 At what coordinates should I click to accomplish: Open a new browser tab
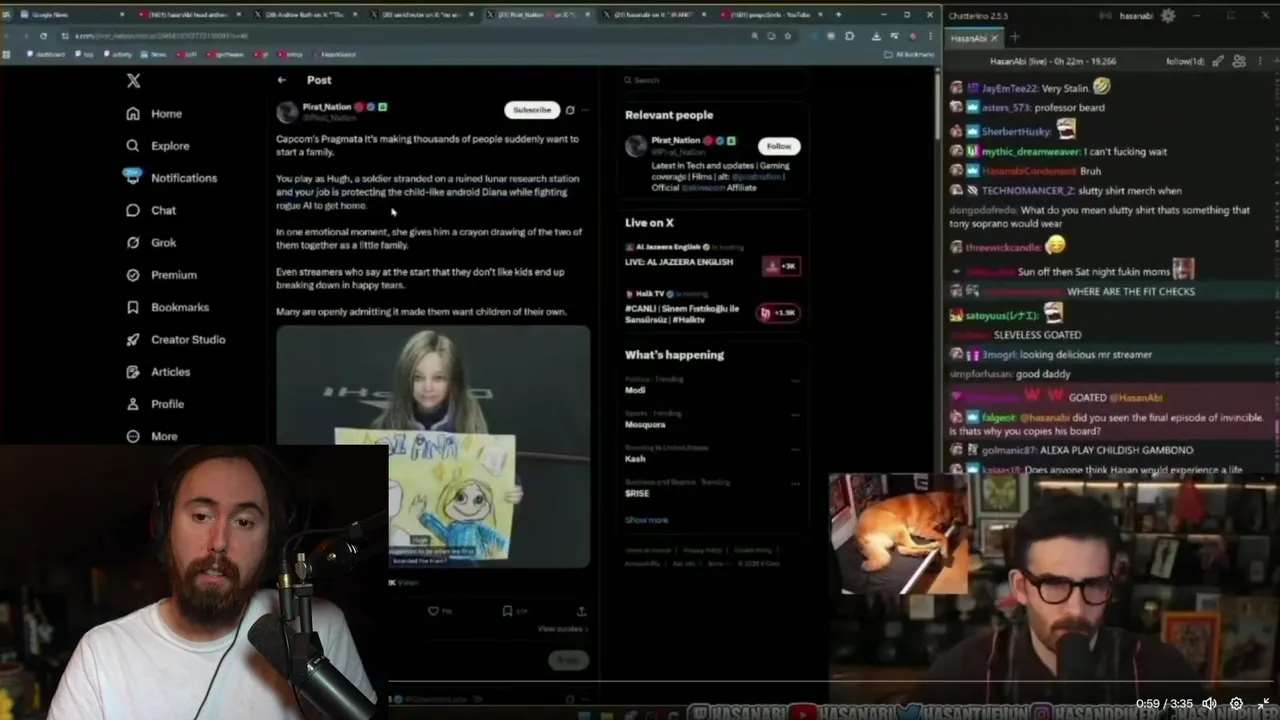point(837,15)
